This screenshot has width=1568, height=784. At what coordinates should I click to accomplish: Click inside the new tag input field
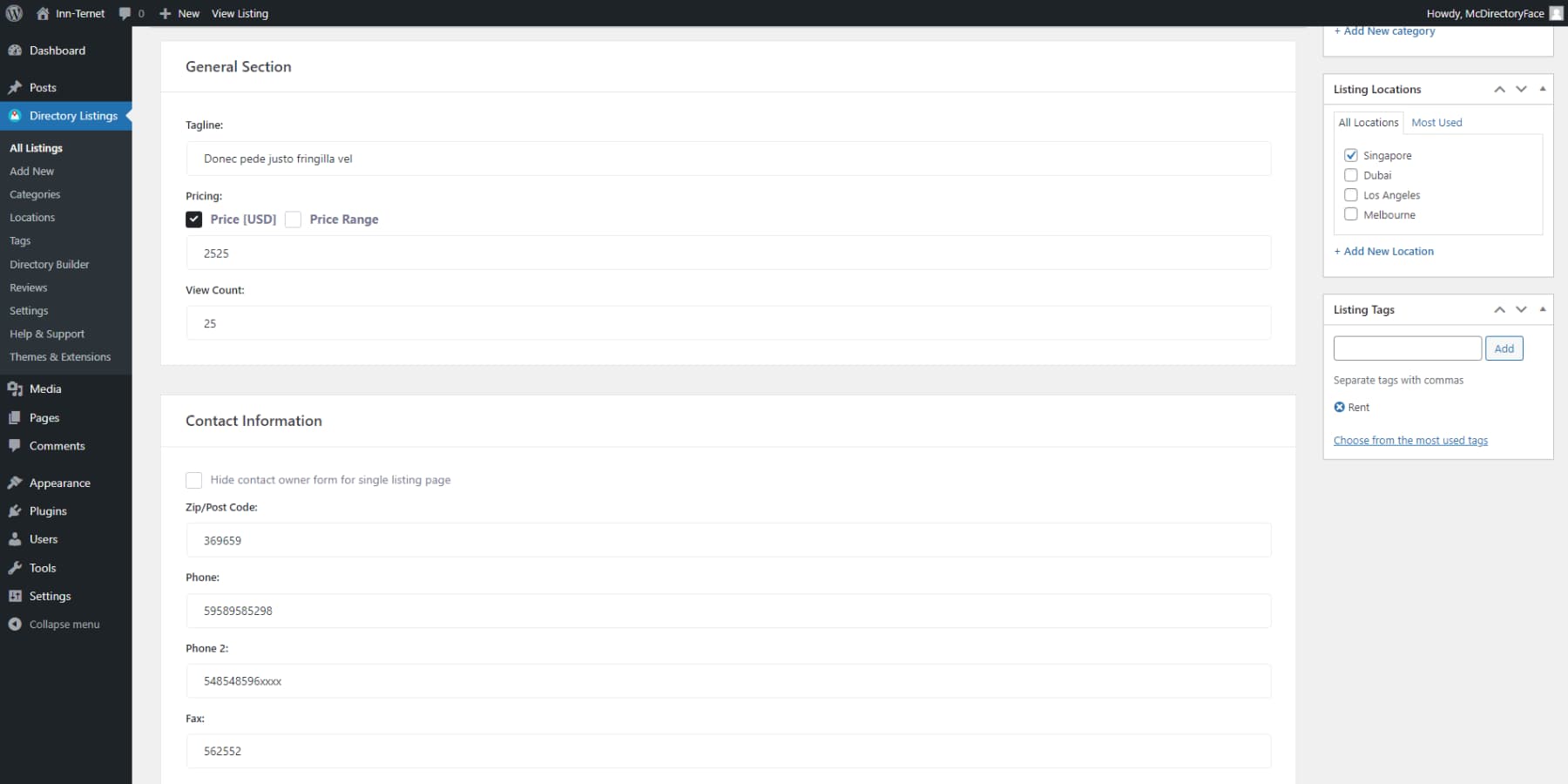tap(1406, 348)
